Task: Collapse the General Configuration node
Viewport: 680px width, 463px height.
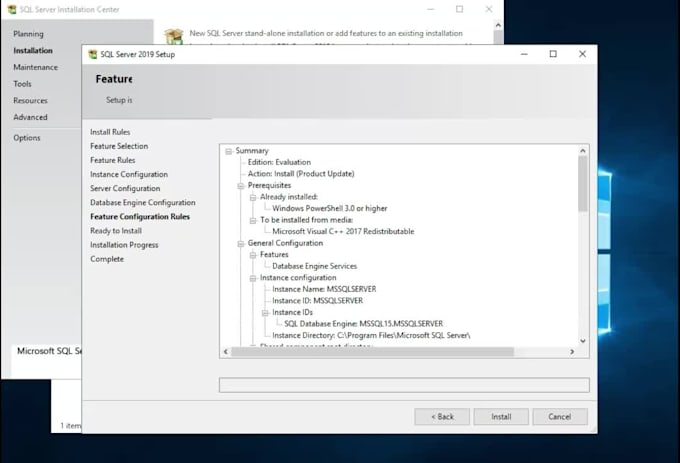Action: (x=241, y=244)
